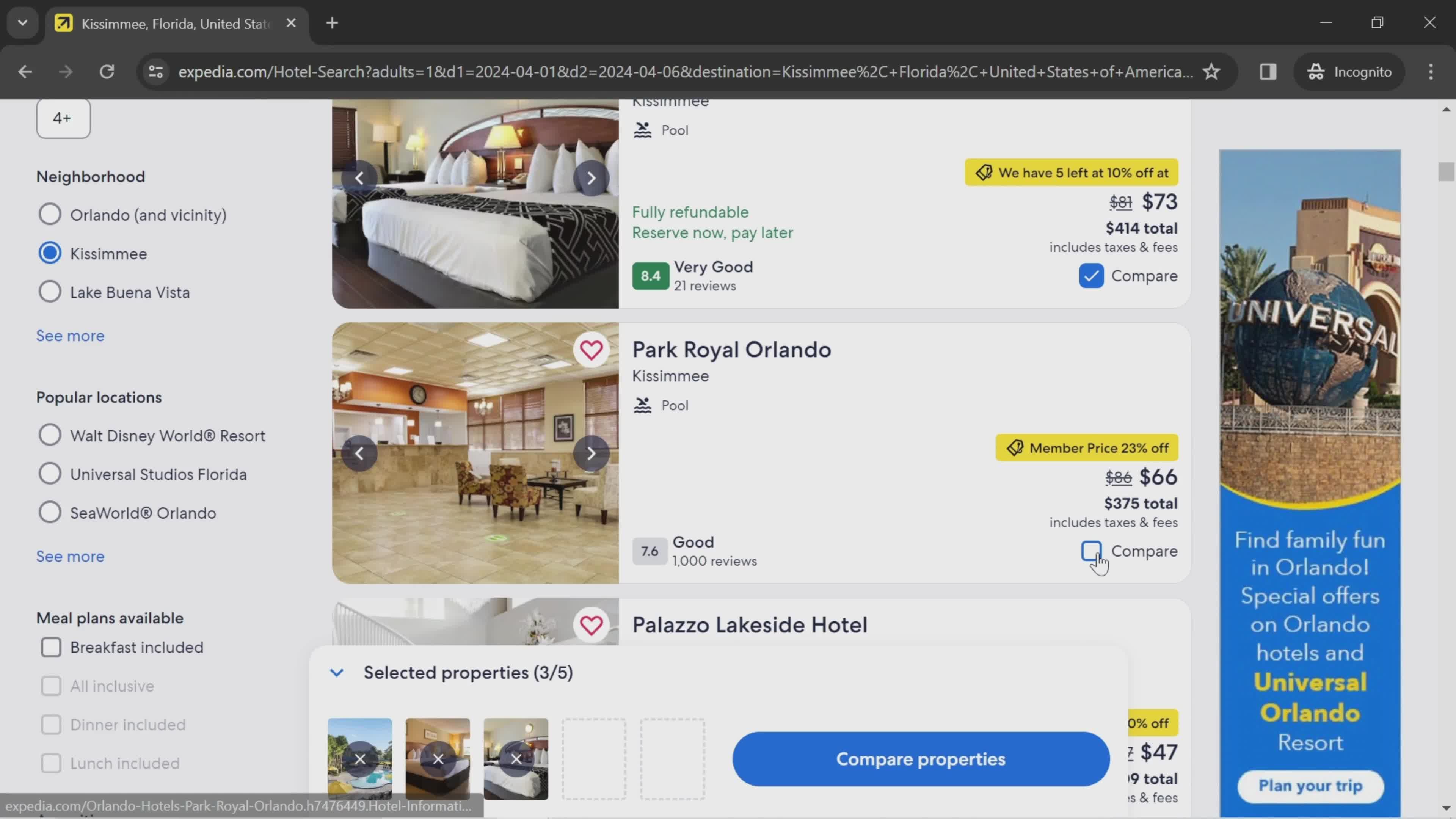Select the 4+ star filter tab
The height and width of the screenshot is (819, 1456).
tap(62, 117)
